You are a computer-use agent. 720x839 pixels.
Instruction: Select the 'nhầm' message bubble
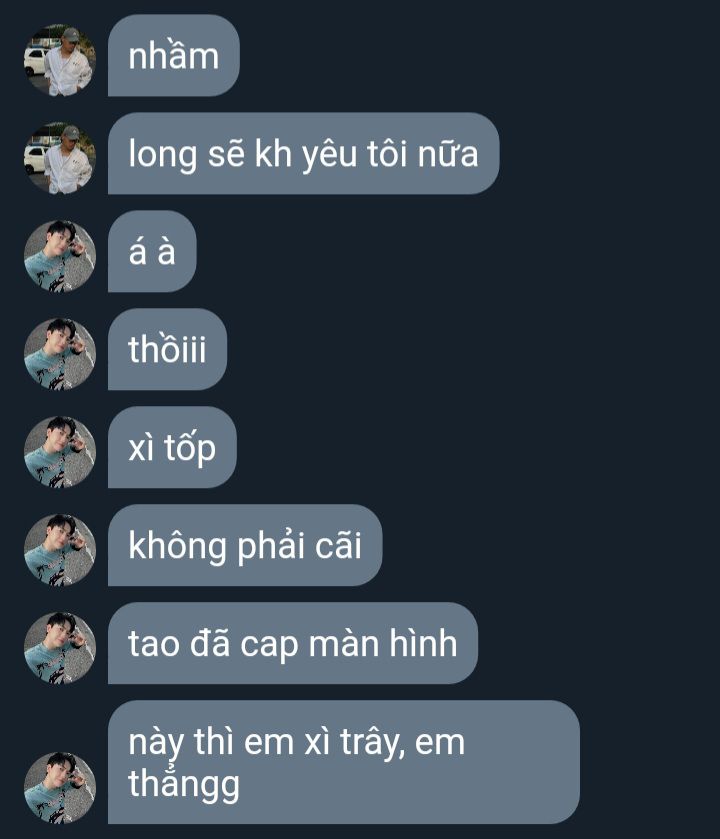(x=174, y=56)
